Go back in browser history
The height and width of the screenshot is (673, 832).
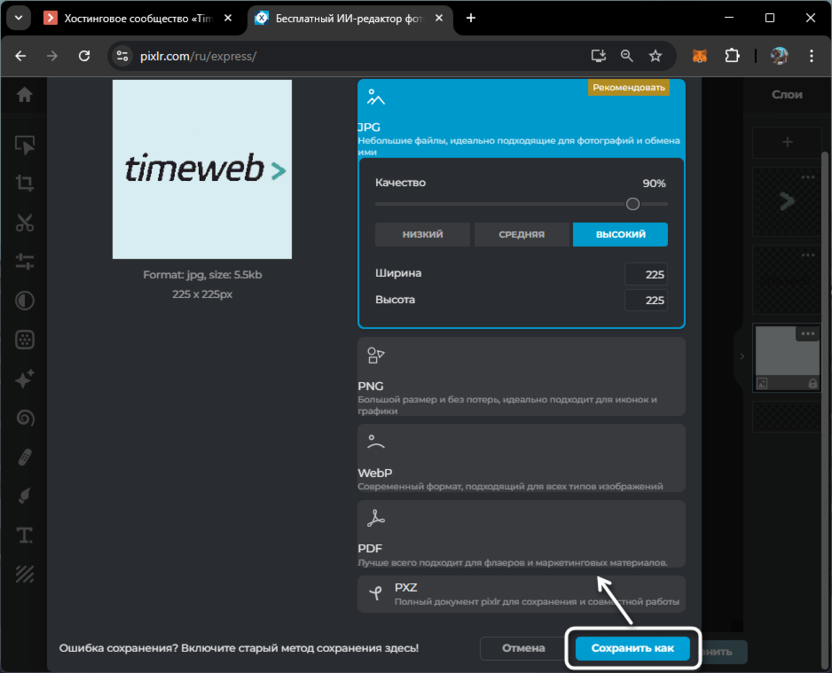click(21, 56)
